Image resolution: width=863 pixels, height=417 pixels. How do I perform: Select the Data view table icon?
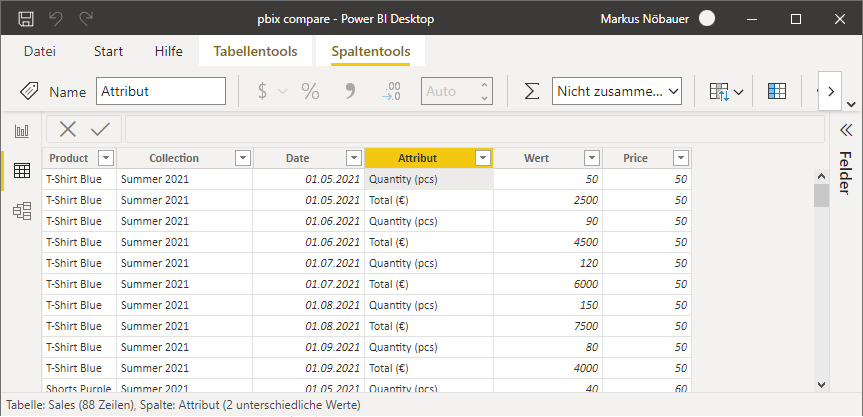(21, 171)
